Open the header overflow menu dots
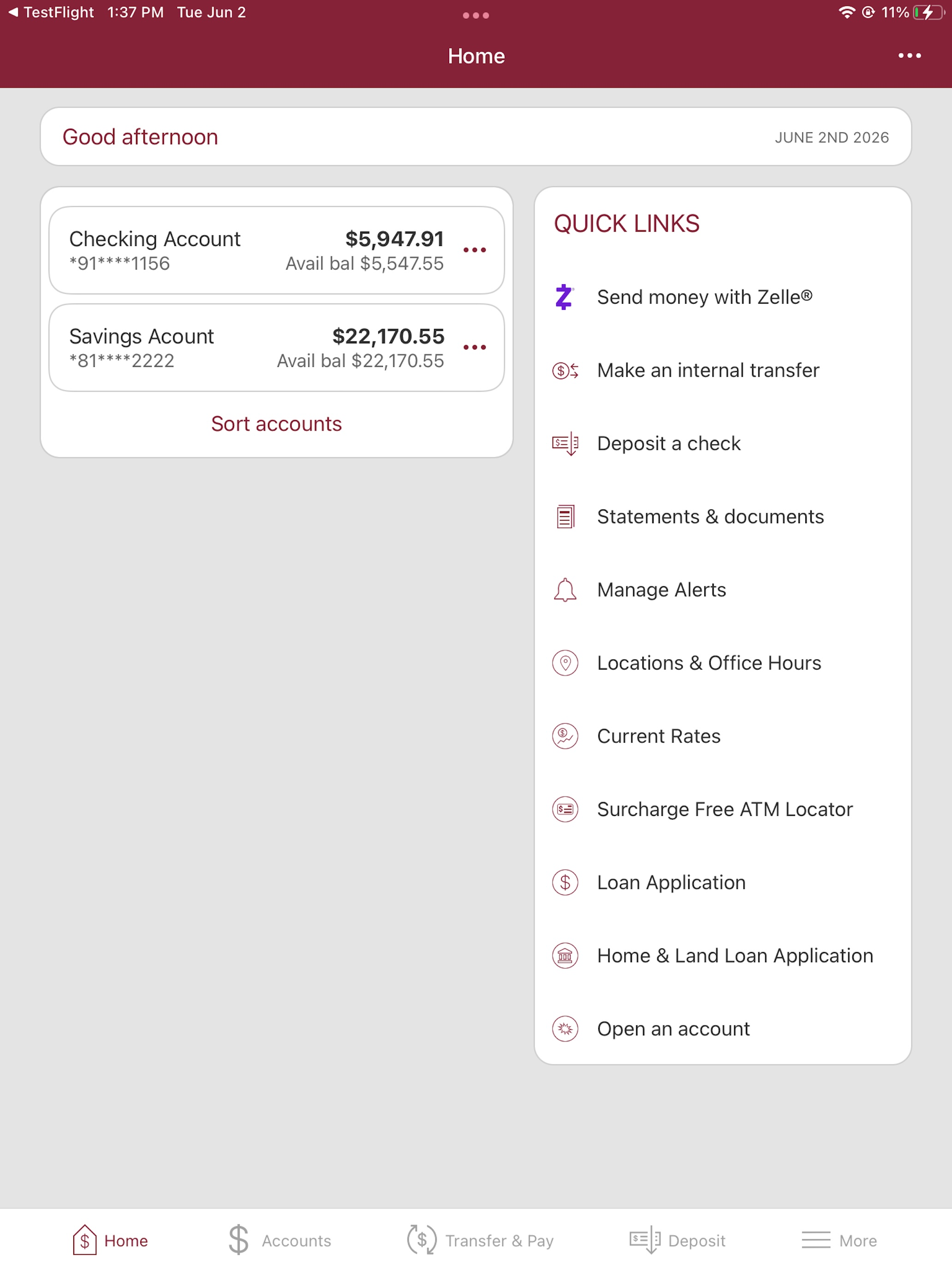952x1270 pixels. [910, 56]
